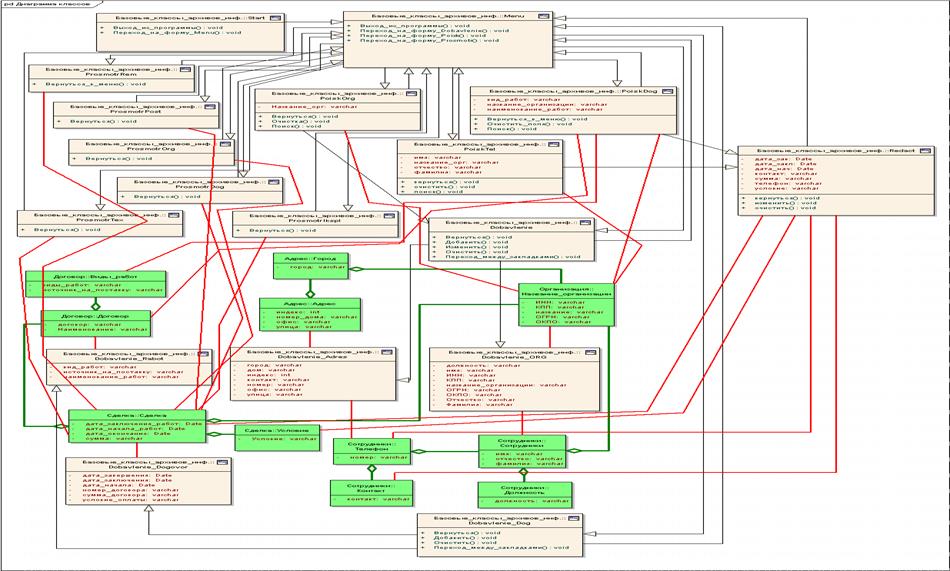Click 'Вернуться() : void' method in ProsmotrIkapl class
The height and width of the screenshot is (571, 950).
point(282,230)
